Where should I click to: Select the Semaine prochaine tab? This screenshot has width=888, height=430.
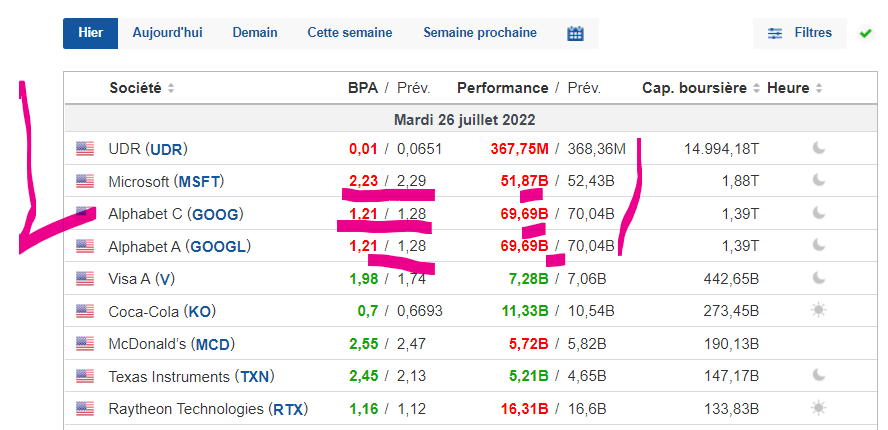click(x=480, y=33)
